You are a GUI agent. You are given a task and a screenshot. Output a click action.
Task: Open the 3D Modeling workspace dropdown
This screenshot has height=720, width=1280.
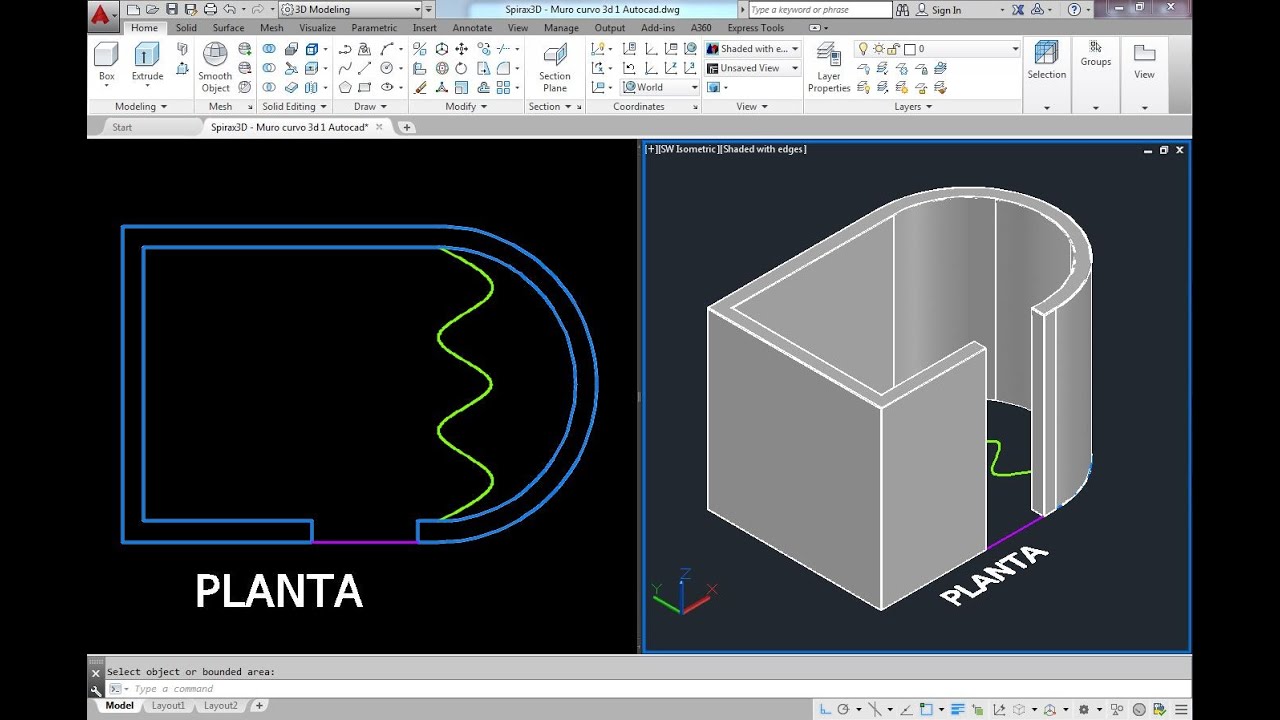point(350,9)
